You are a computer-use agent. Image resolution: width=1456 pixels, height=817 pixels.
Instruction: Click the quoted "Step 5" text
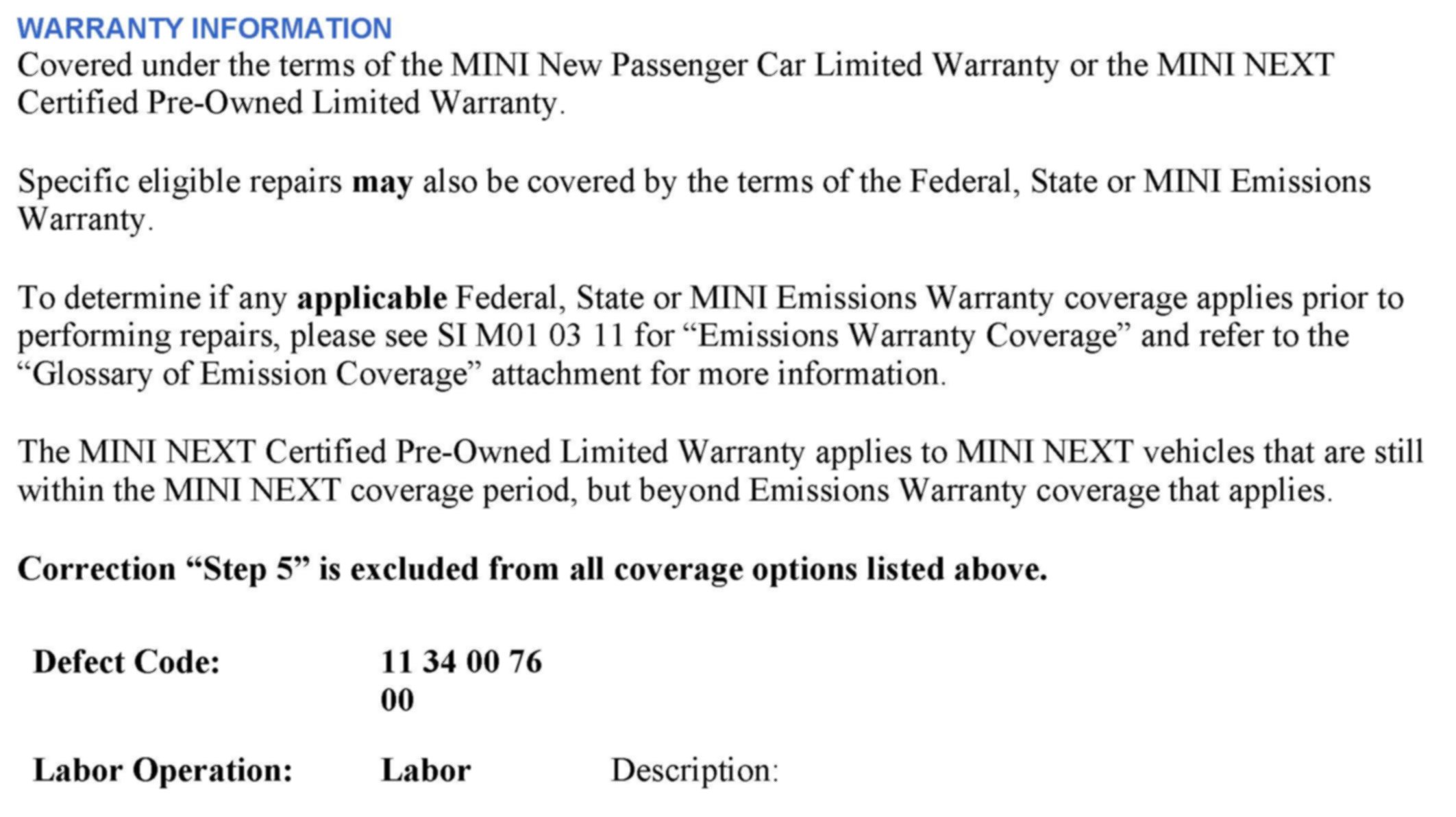click(249, 570)
